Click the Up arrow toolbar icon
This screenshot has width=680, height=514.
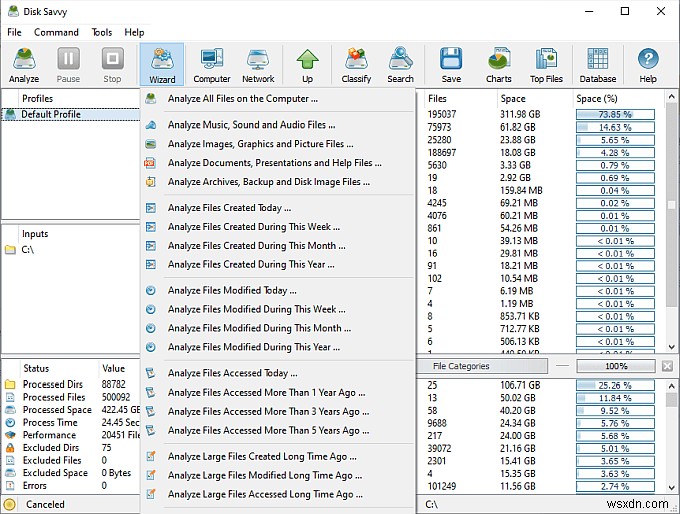click(307, 65)
